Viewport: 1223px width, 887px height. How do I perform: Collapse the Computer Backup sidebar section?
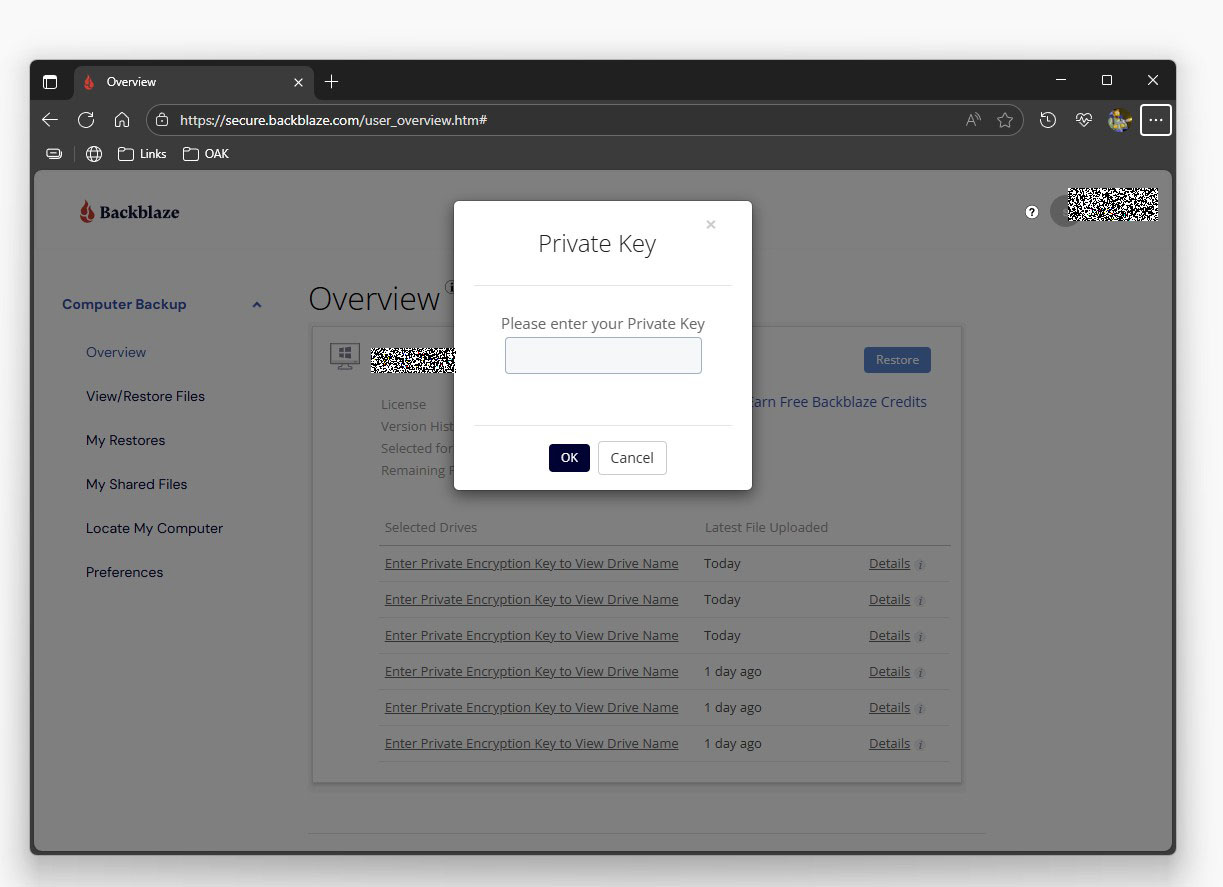tap(257, 305)
